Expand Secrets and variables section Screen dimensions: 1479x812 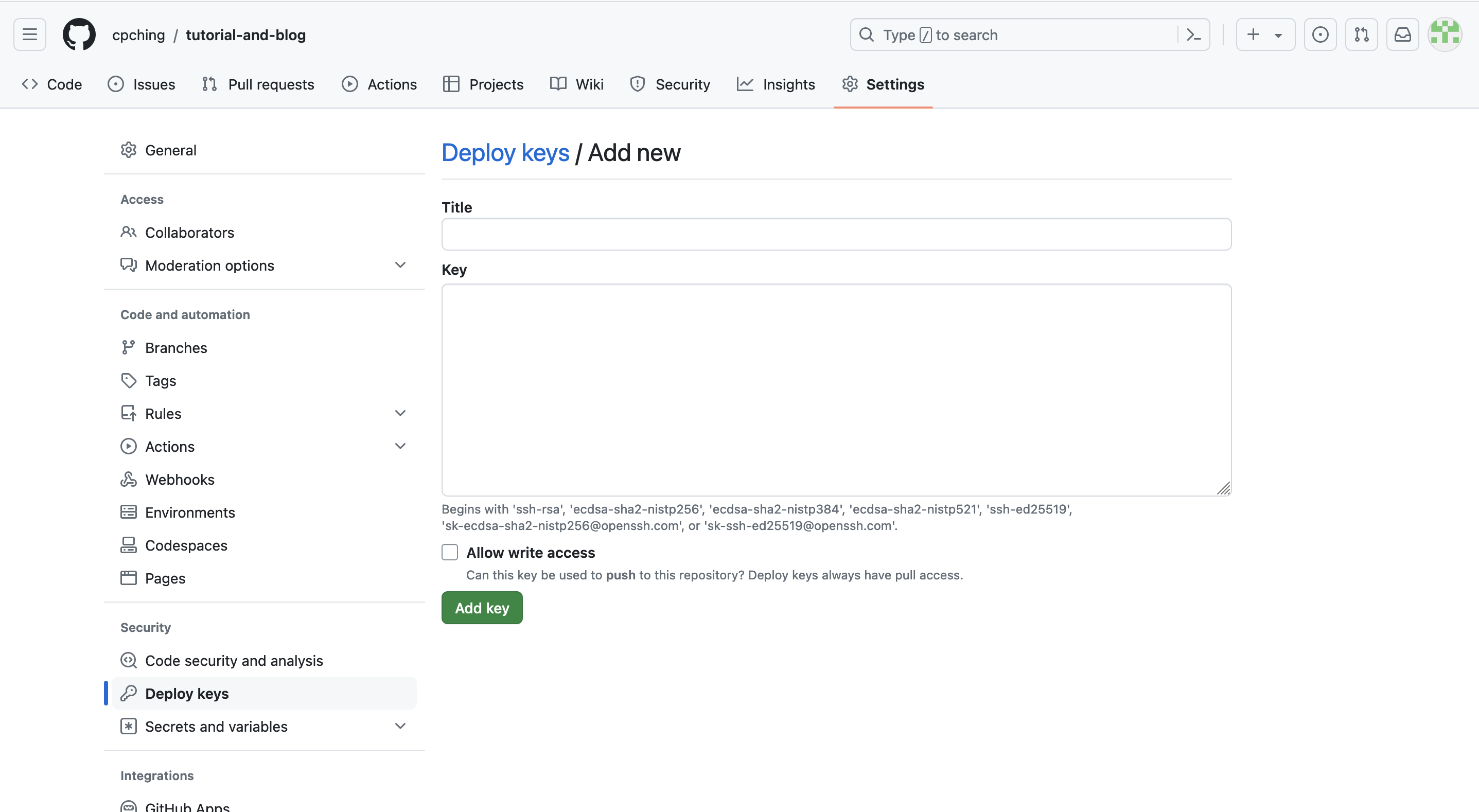[399, 726]
